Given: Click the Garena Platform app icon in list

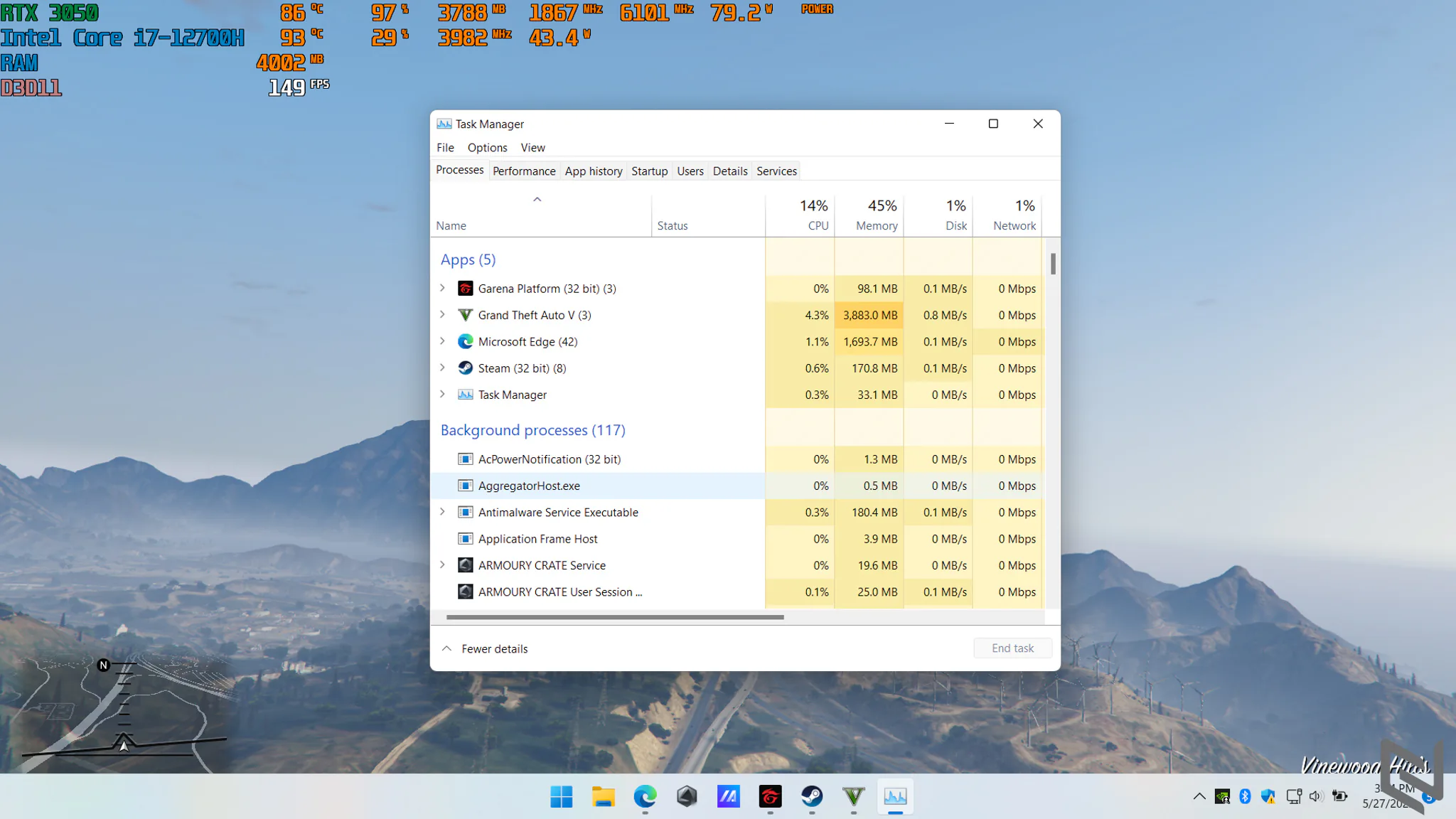Looking at the screenshot, I should click(465, 289).
